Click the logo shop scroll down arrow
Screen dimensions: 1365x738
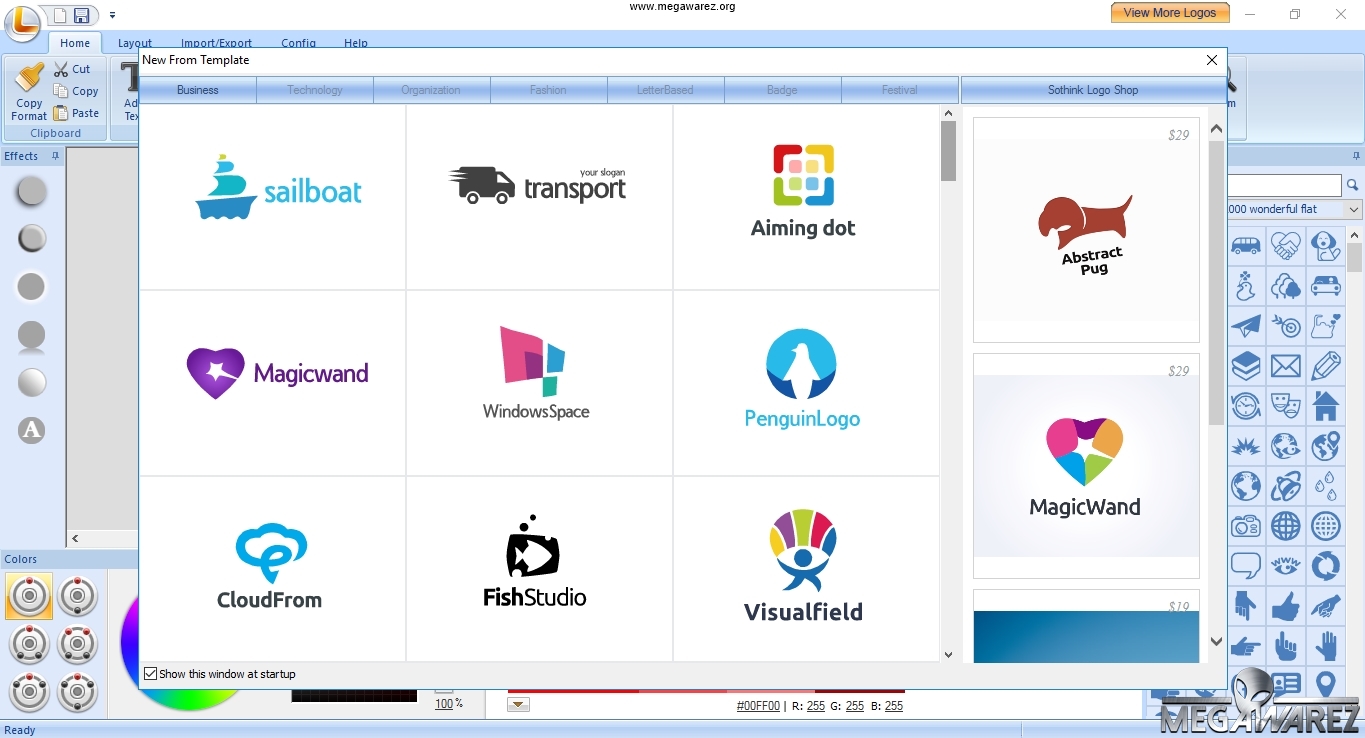[x=1216, y=642]
